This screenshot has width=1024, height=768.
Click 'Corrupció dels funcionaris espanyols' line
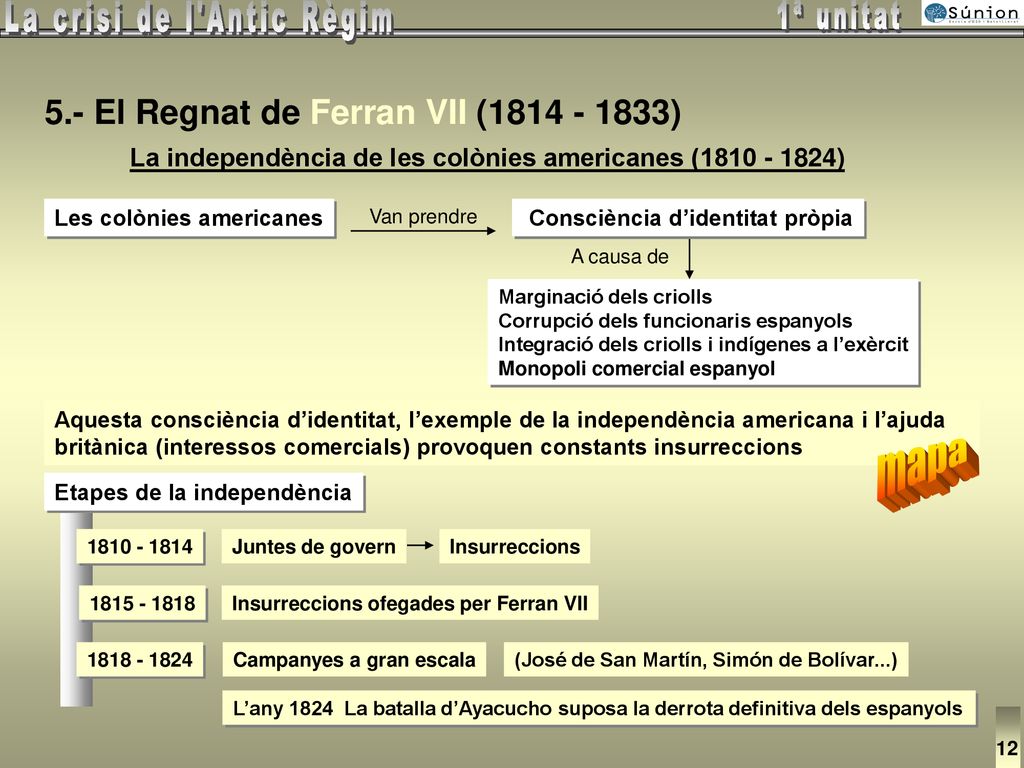[x=675, y=321]
